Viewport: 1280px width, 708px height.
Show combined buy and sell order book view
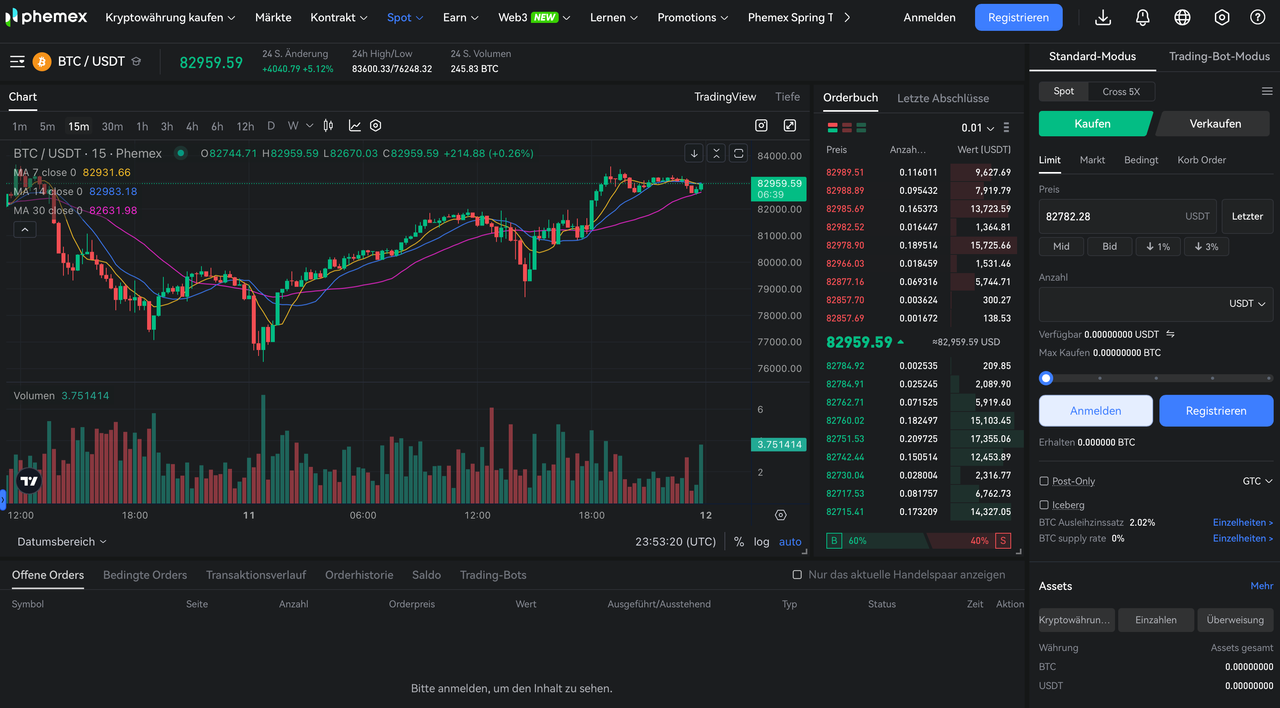point(832,128)
